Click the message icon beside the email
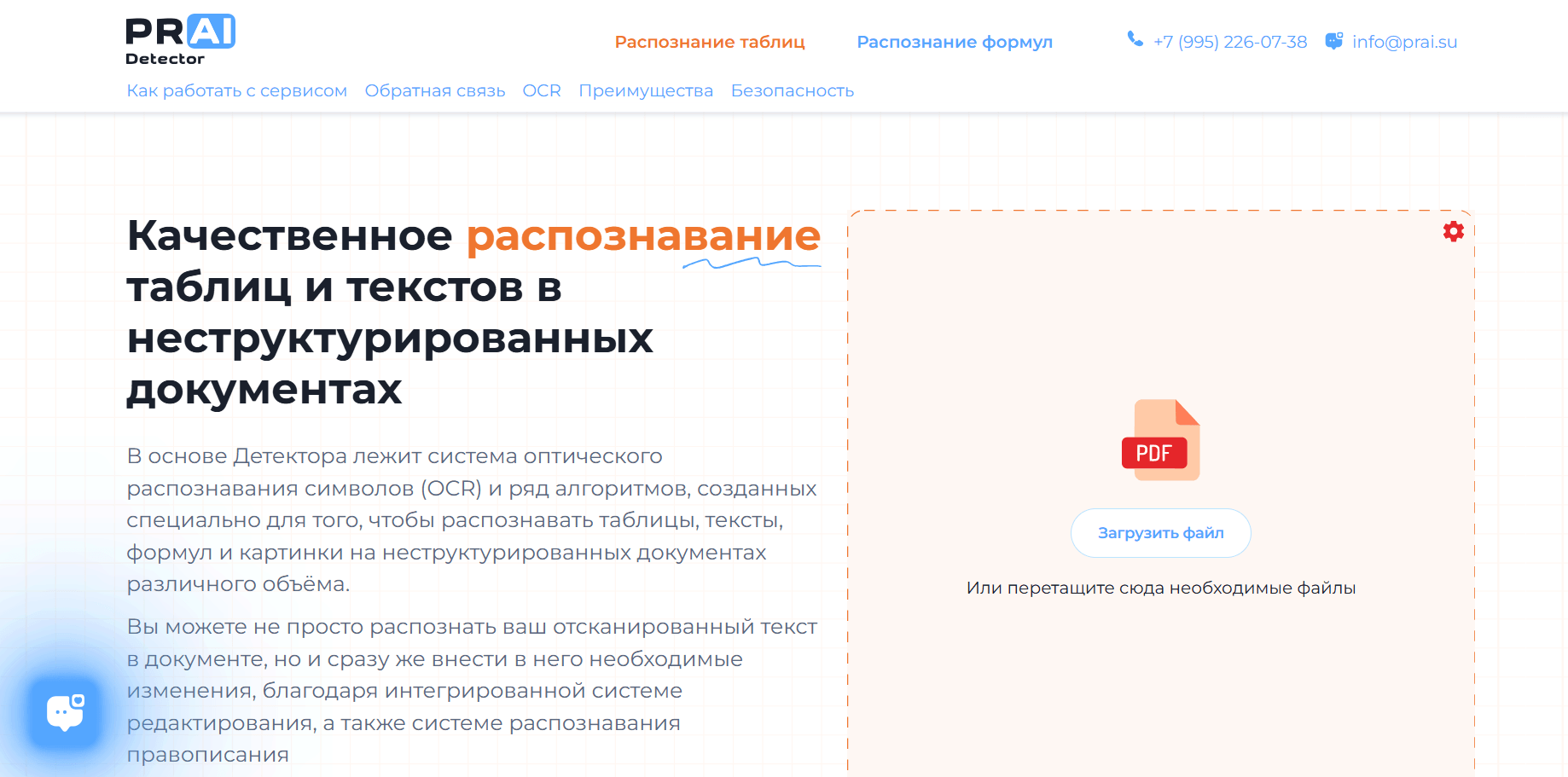The height and width of the screenshot is (777, 1568). [1334, 41]
